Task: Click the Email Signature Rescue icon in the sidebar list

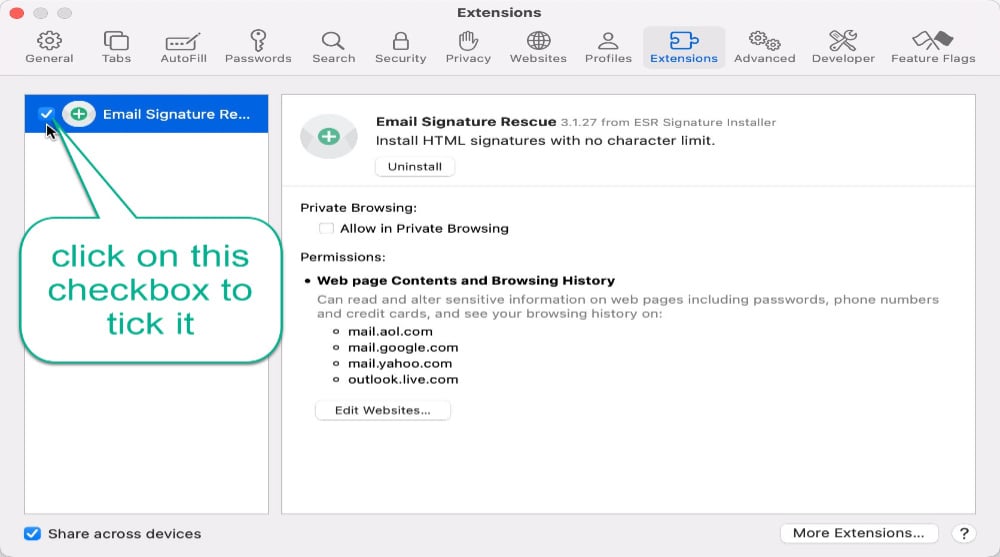Action: click(78, 114)
